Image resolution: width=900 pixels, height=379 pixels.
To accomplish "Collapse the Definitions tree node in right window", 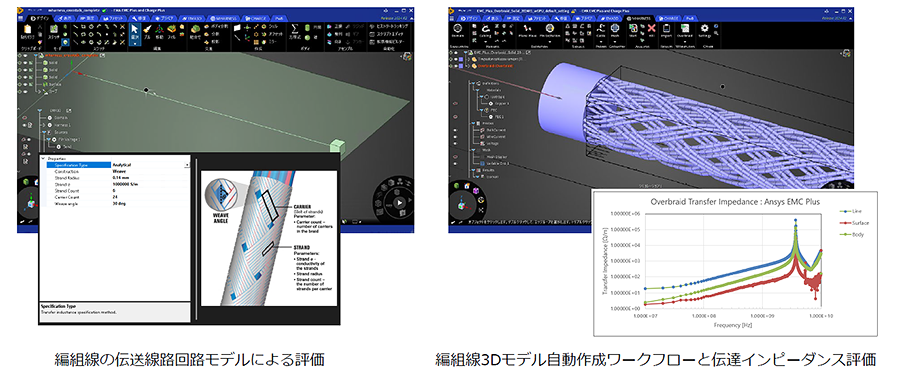I will 473,83.
